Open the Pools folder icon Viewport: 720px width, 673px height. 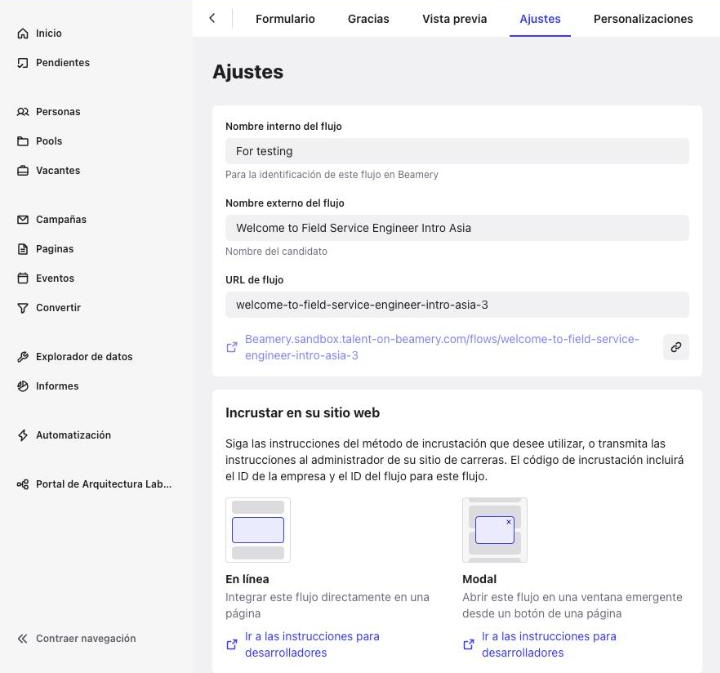[x=22, y=141]
